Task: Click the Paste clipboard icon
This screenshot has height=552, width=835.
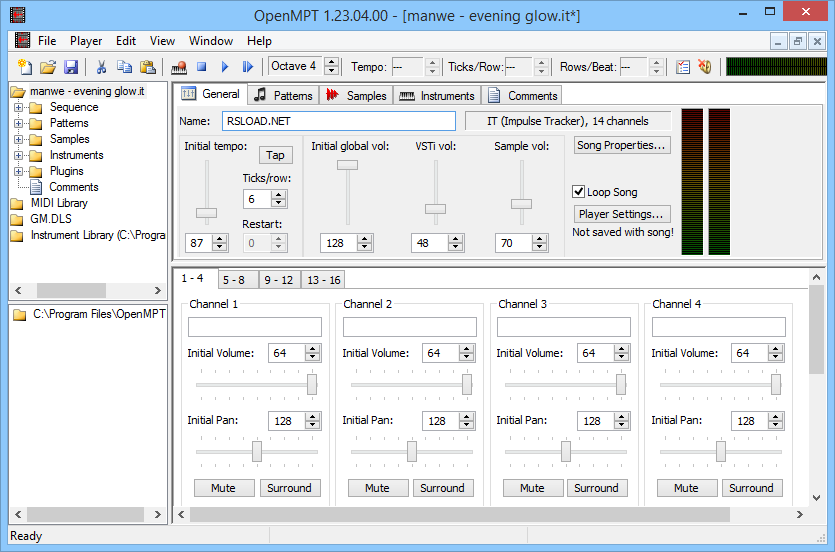Action: 148,67
